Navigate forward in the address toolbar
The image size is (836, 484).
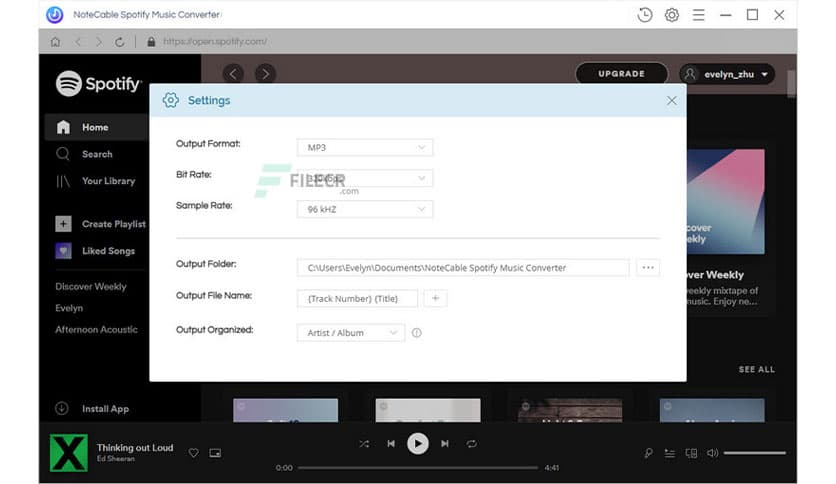coord(99,42)
